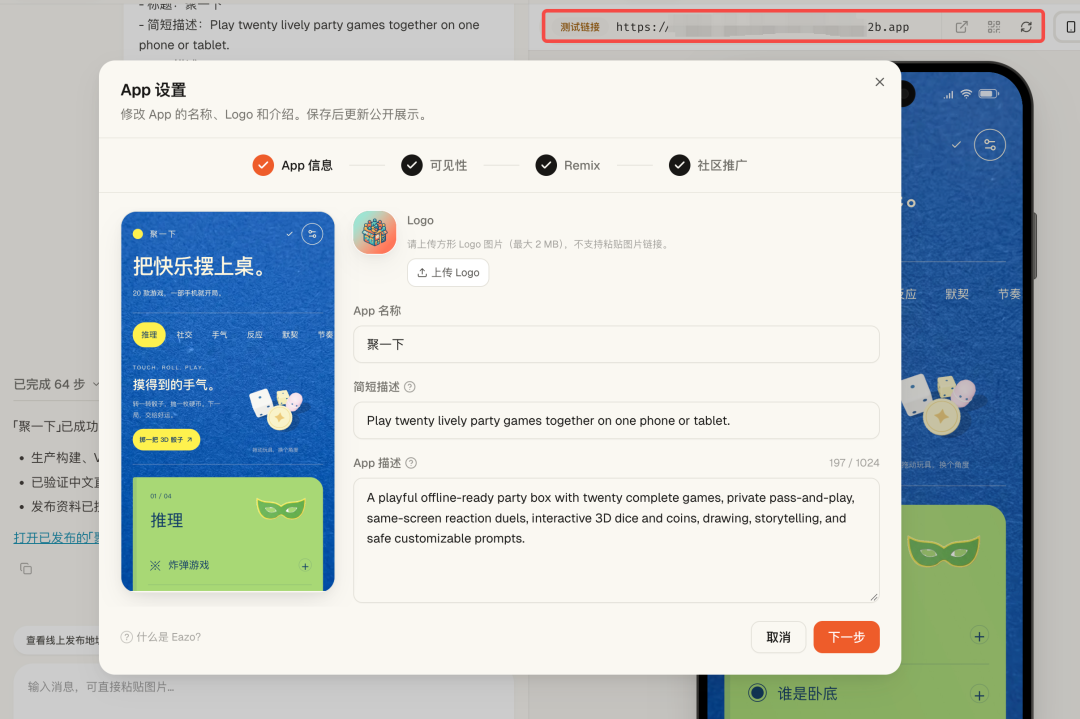This screenshot has width=1080, height=719.
Task: Click inside the App 描述 text area
Action: coord(616,541)
